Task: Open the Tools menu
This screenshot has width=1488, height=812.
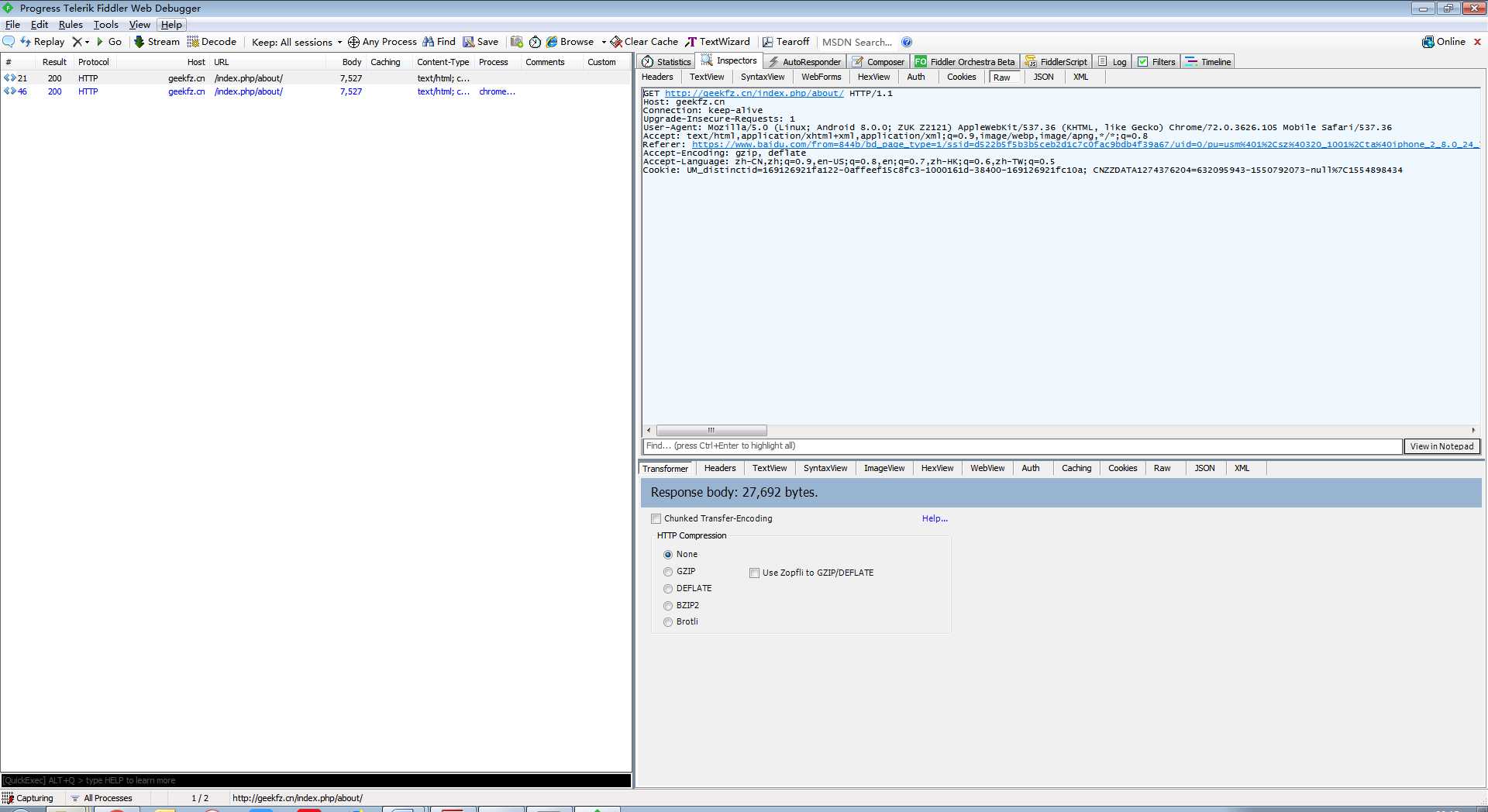Action: coord(106,25)
